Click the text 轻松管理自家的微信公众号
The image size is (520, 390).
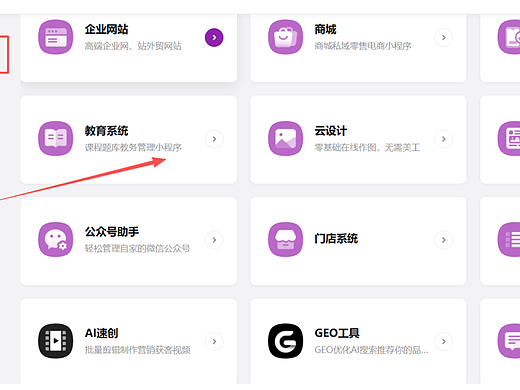point(137,248)
